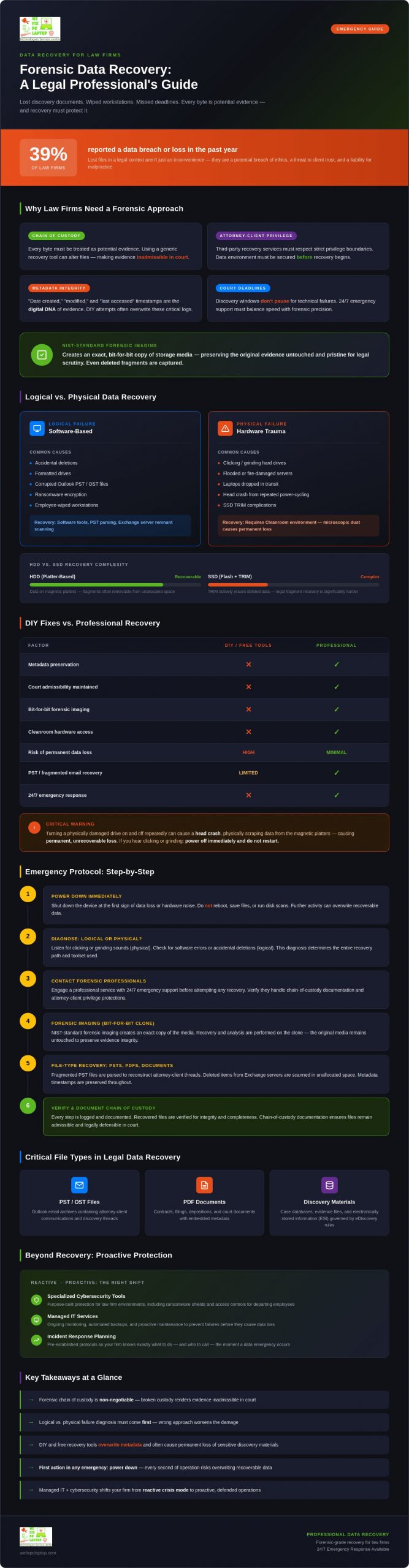Click the PST / OST Files envelope icon
The image size is (409, 1568).
pyautogui.click(x=79, y=1185)
